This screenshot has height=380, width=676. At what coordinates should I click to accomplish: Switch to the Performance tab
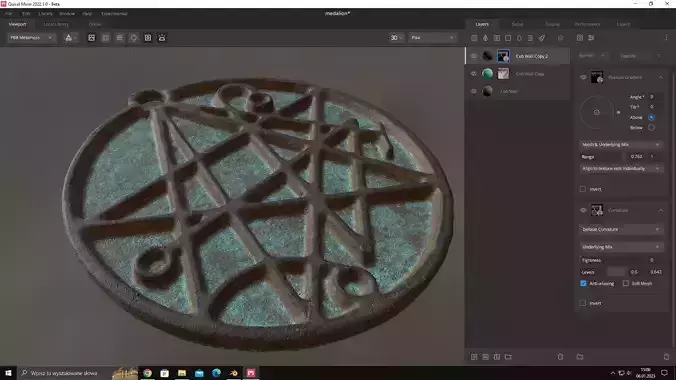click(588, 25)
